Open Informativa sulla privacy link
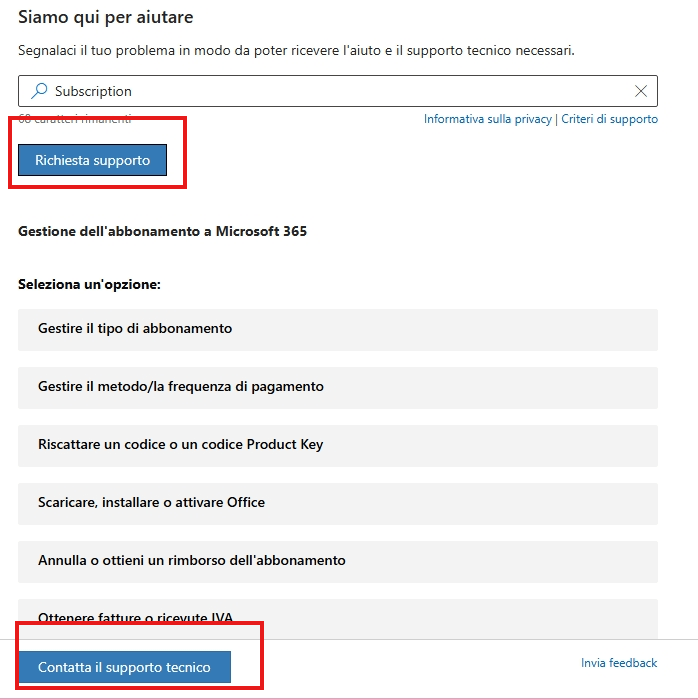The image size is (698, 700). click(488, 119)
